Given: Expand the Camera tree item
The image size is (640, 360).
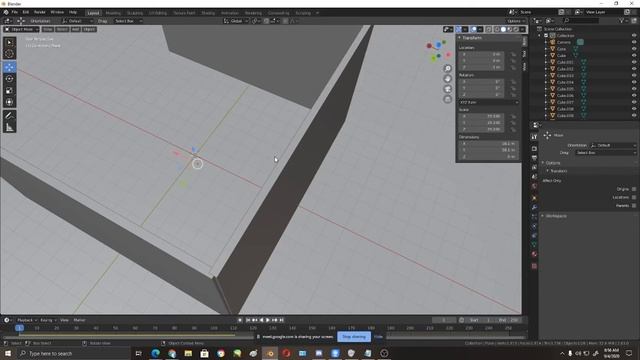Looking at the screenshot, I should (x=546, y=42).
